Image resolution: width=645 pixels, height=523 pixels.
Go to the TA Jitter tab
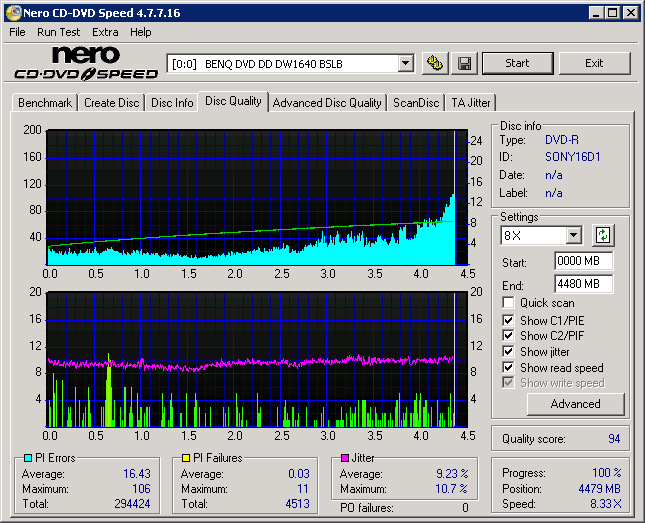470,103
